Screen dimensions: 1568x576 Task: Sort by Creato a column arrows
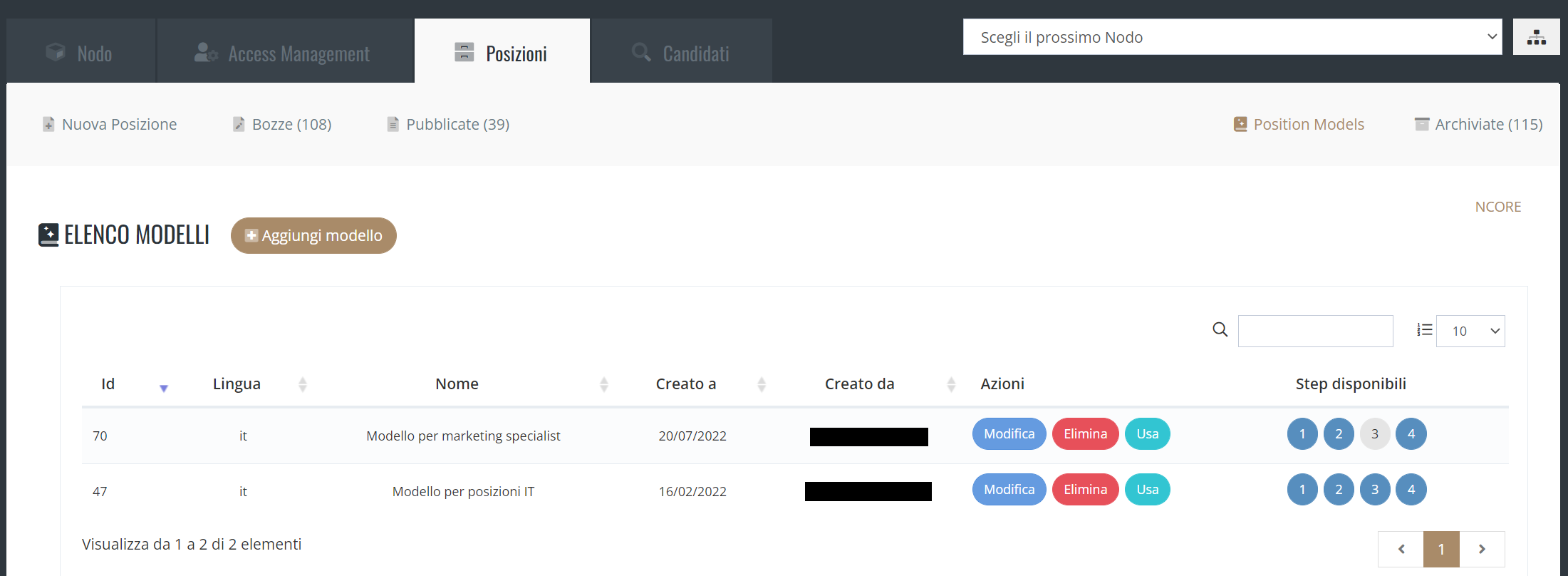[762, 385]
